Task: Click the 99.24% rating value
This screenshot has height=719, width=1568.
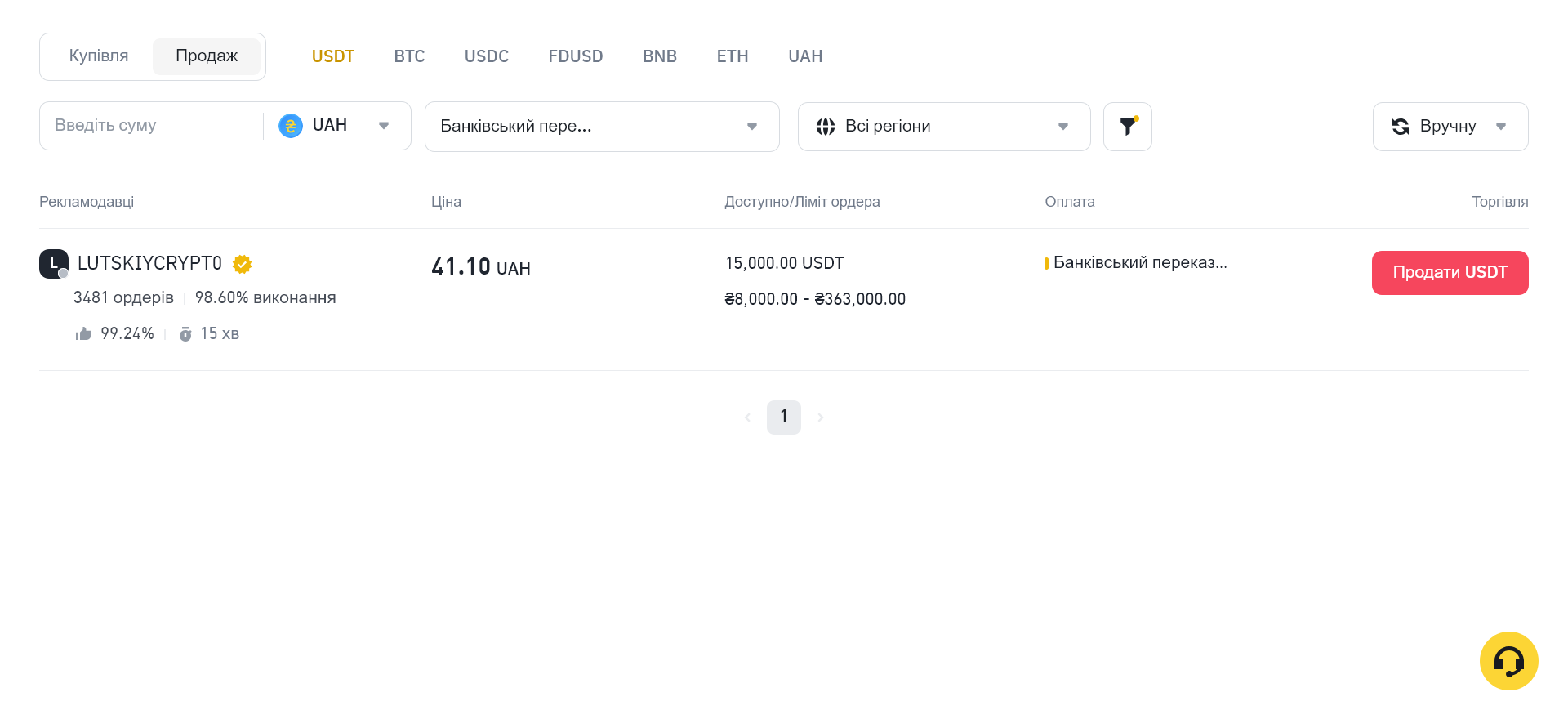Action: 127,333
